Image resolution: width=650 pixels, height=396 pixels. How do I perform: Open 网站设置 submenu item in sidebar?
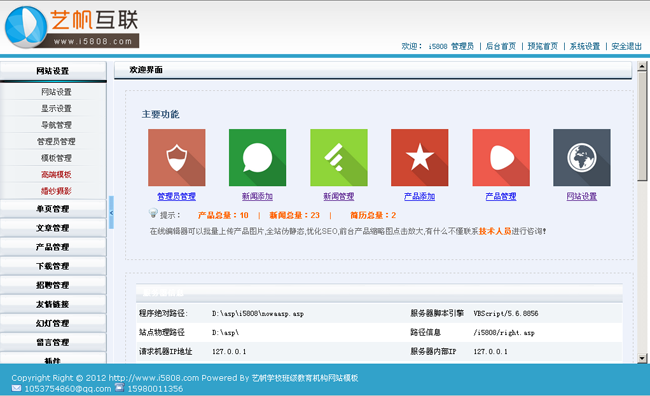(x=56, y=92)
